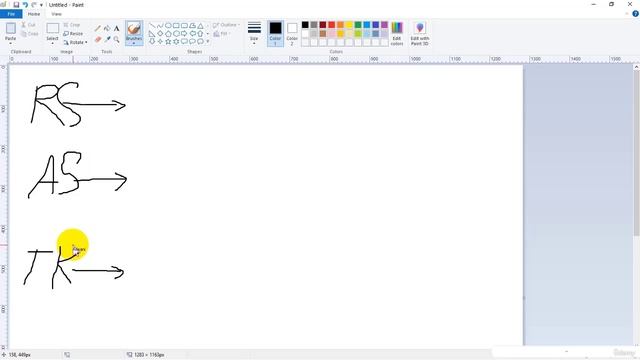Click the Save icon in title bar
Viewport: 640px width, 360px height.
pyautogui.click(x=16, y=5)
